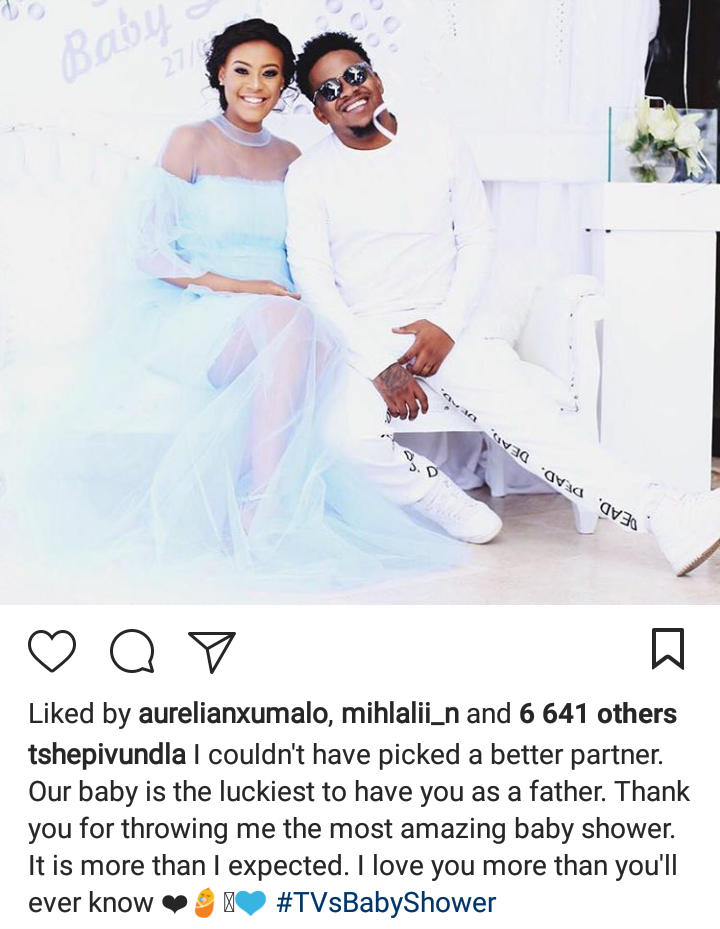Tap the black heart emoji in caption
Image resolution: width=720 pixels, height=929 pixels.
[174, 904]
